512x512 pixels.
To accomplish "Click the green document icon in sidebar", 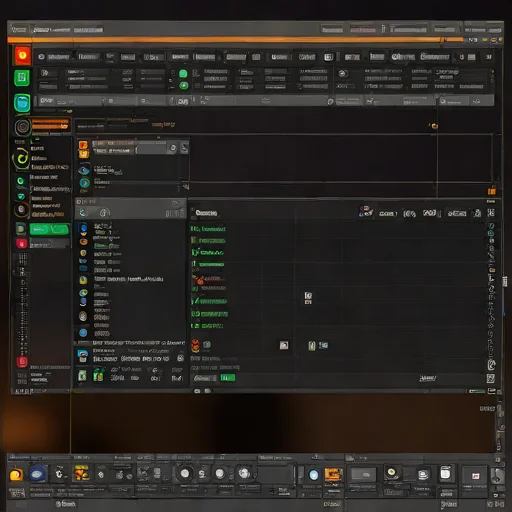I will pyautogui.click(x=22, y=78).
